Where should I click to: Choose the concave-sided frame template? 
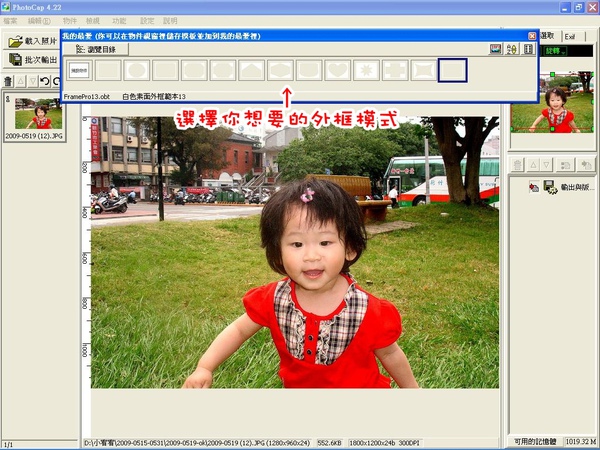tap(424, 70)
